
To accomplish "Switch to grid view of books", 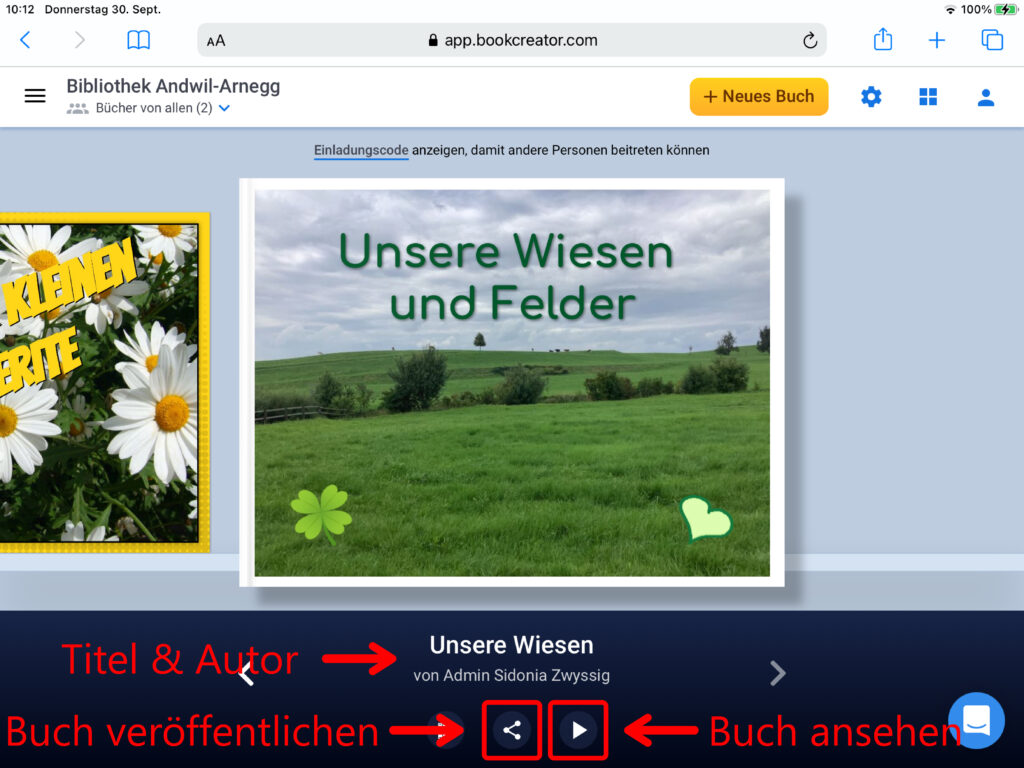I will 928,97.
